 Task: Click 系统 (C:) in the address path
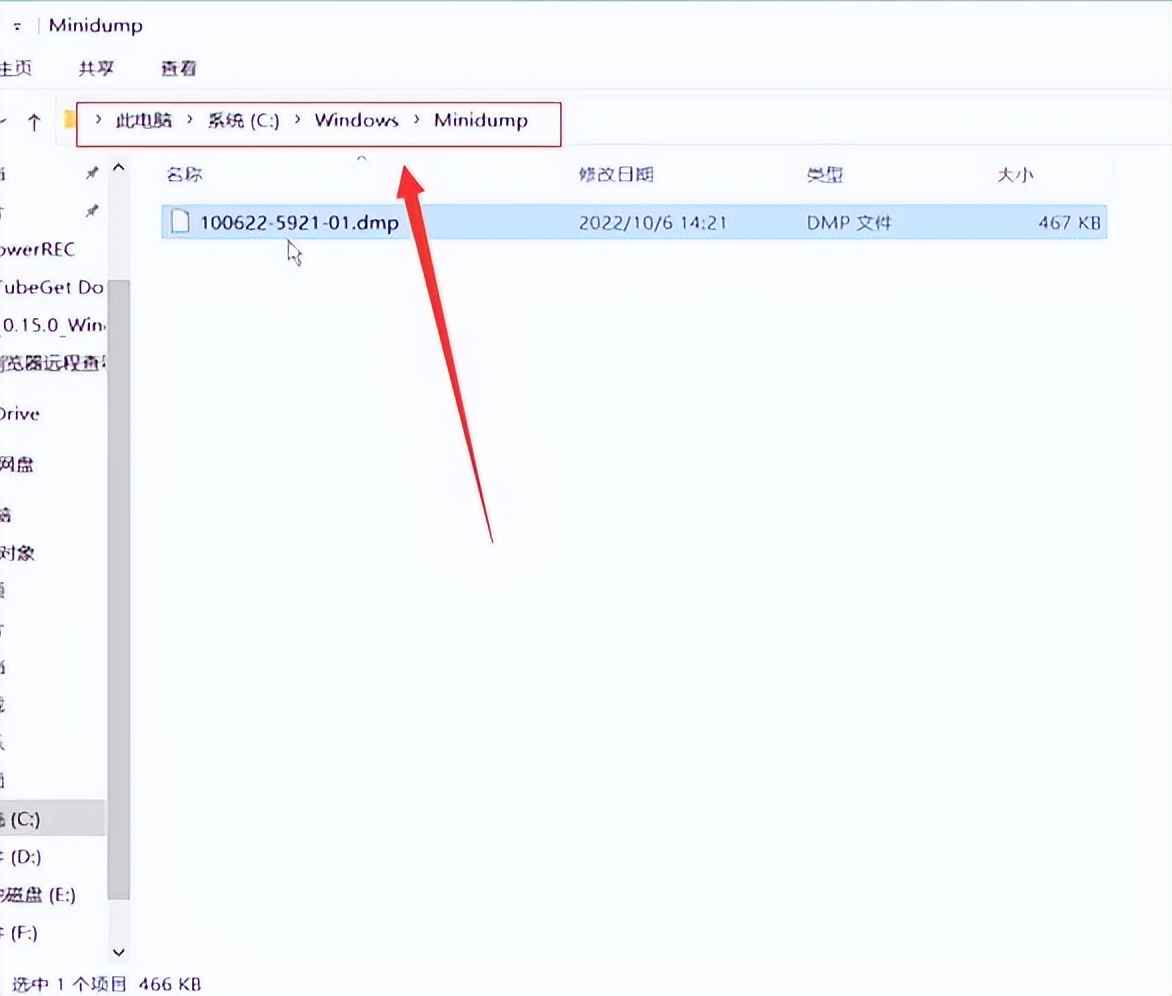tap(244, 120)
